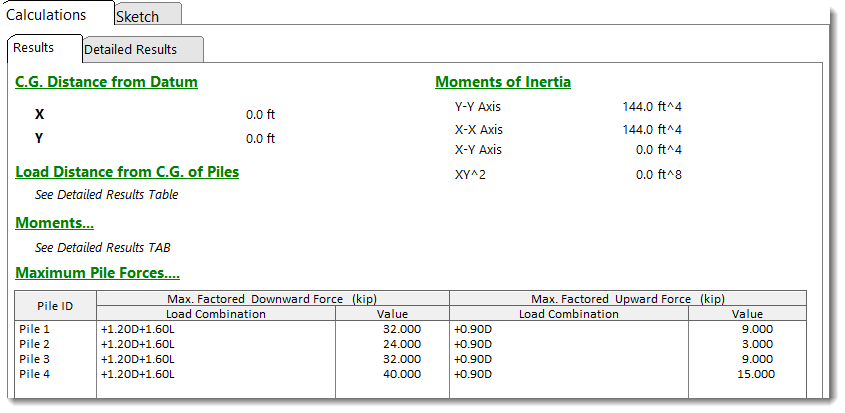Select the Results sub-tab
This screenshot has width=845, height=413.
pos(33,48)
